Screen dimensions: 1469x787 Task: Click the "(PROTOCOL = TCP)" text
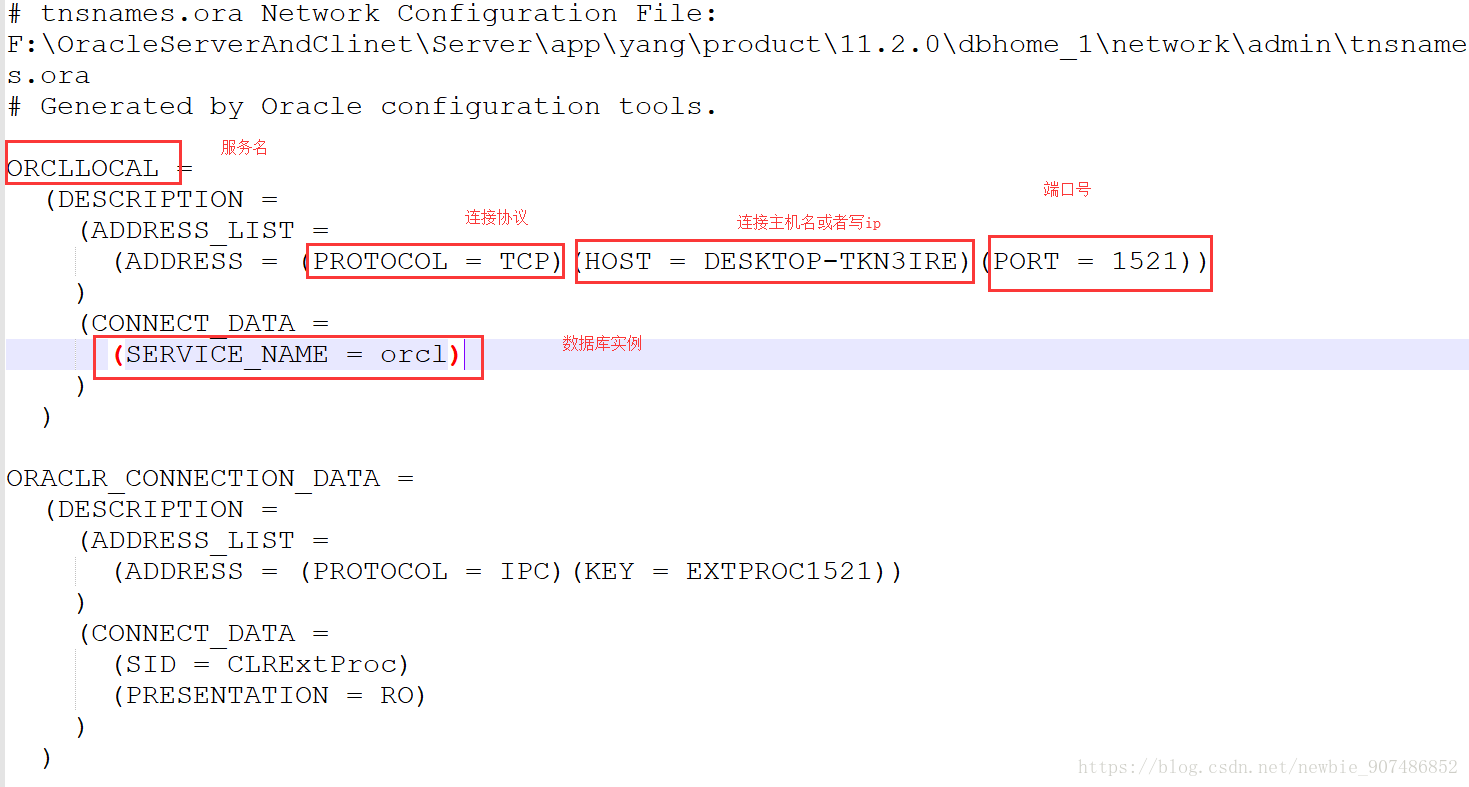(x=432, y=262)
